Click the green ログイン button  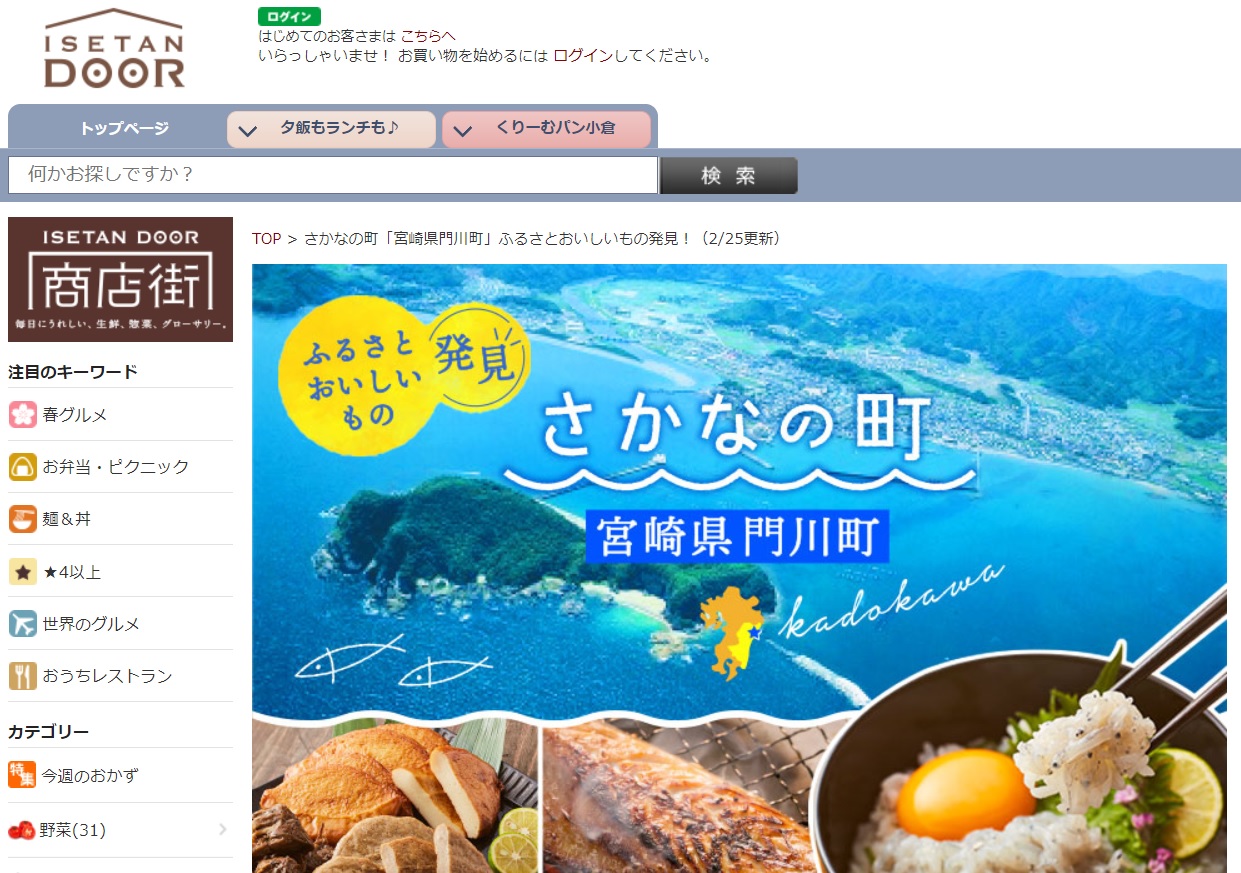tap(289, 16)
